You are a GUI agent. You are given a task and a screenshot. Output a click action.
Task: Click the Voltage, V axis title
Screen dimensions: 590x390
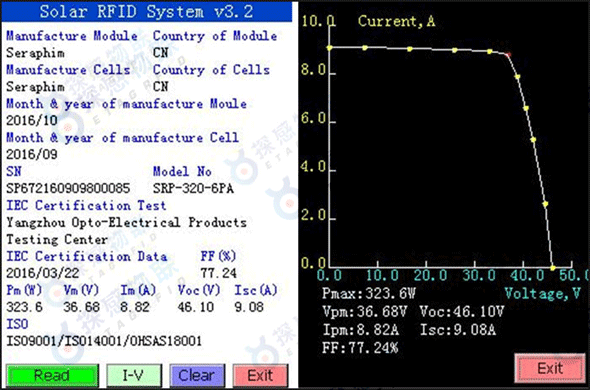point(542,294)
